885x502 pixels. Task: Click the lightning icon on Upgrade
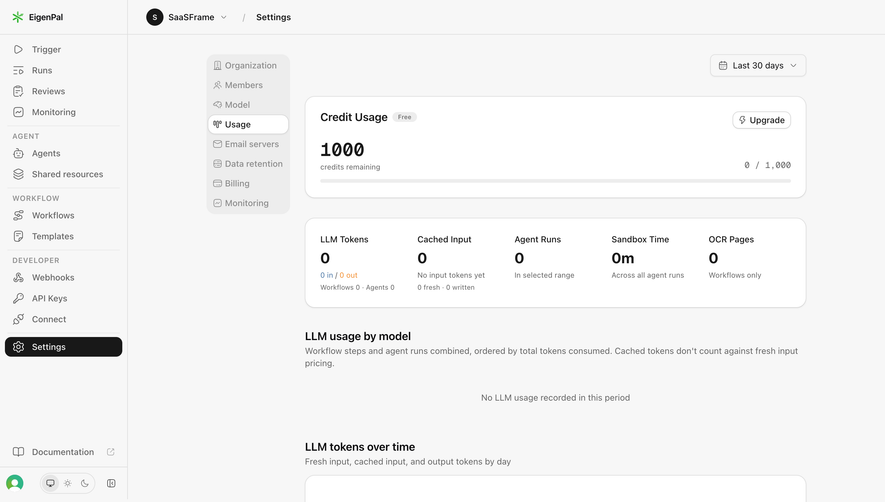742,120
